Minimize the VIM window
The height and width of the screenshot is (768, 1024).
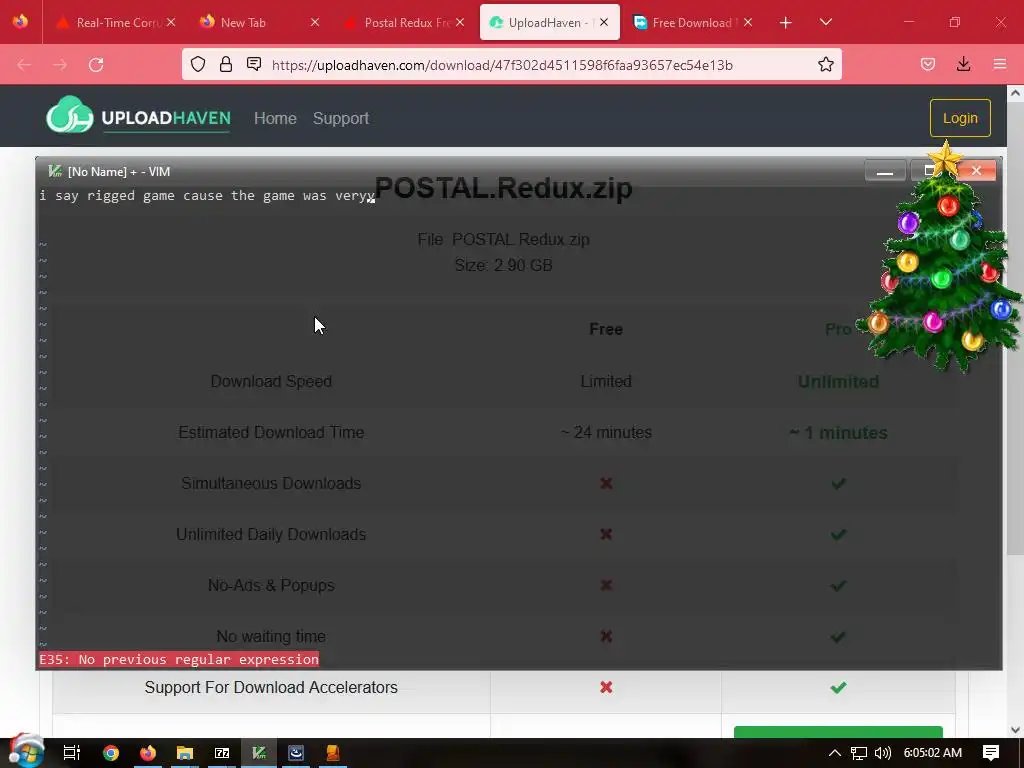[x=885, y=170]
